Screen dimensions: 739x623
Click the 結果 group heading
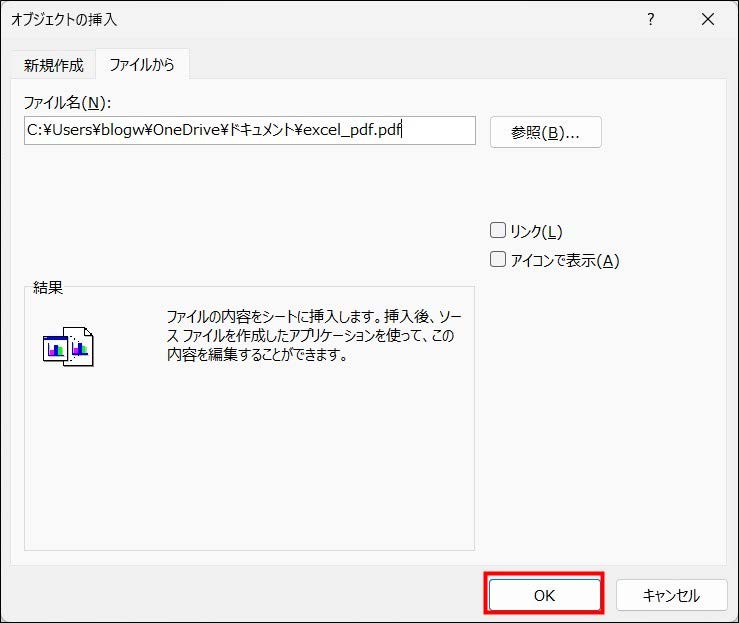tap(48, 288)
